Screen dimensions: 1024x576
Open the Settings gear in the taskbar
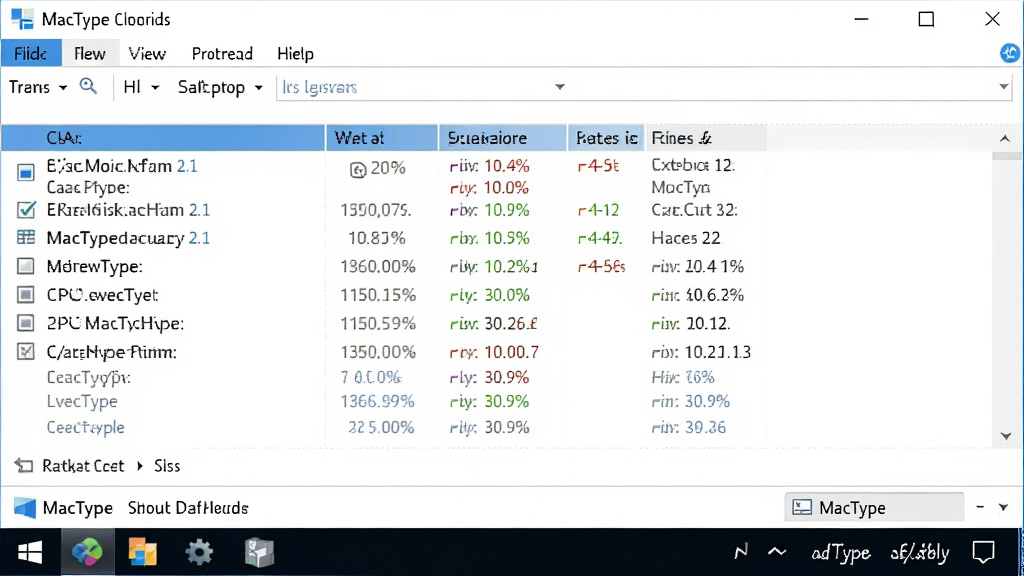click(x=199, y=552)
